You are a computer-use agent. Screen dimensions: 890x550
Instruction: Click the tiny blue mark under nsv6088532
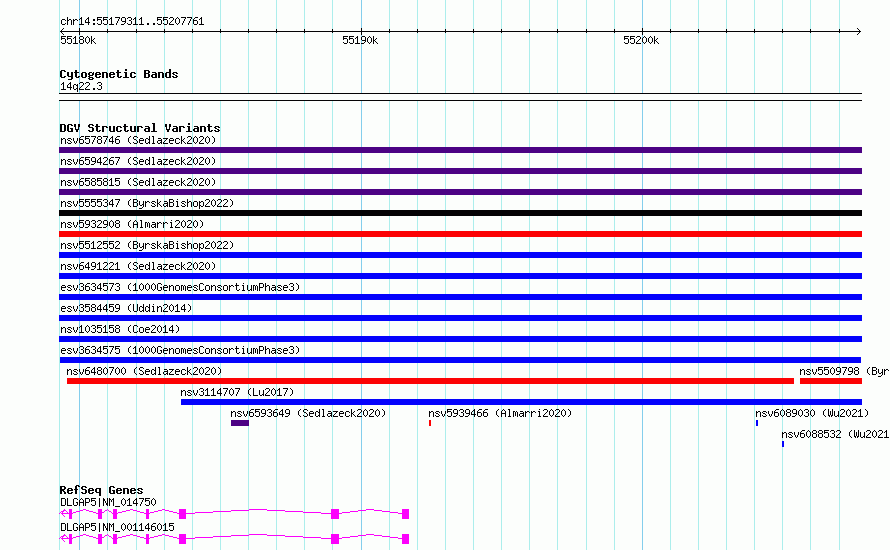(783, 444)
